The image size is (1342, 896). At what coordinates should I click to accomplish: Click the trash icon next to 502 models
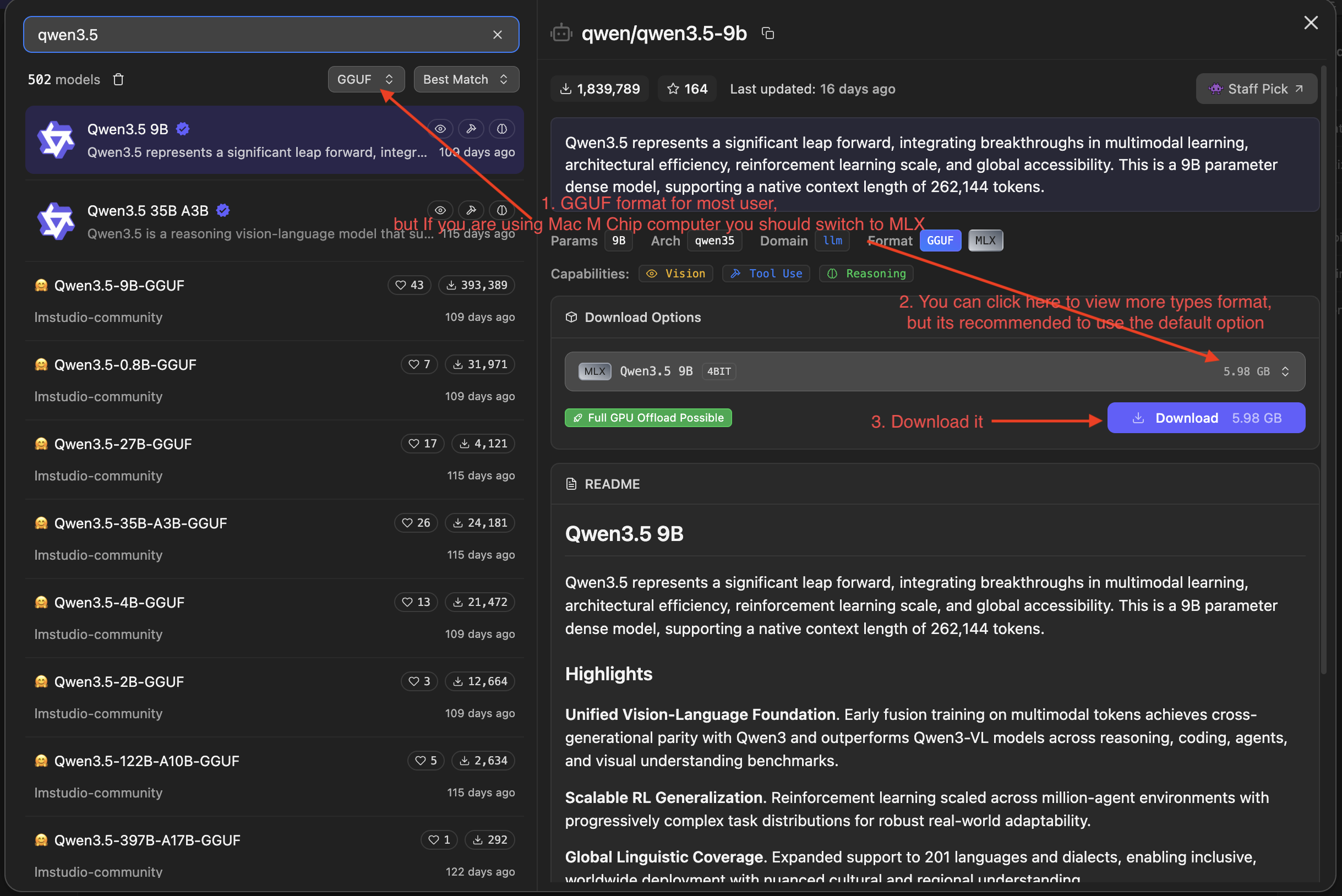click(118, 79)
